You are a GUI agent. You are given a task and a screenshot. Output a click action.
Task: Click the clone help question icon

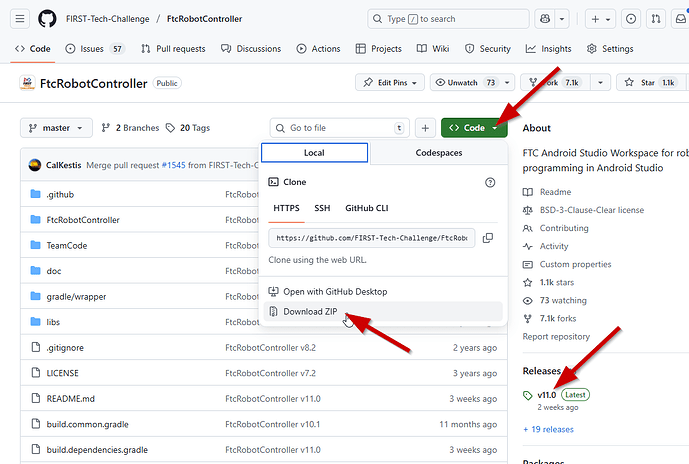tap(490, 183)
